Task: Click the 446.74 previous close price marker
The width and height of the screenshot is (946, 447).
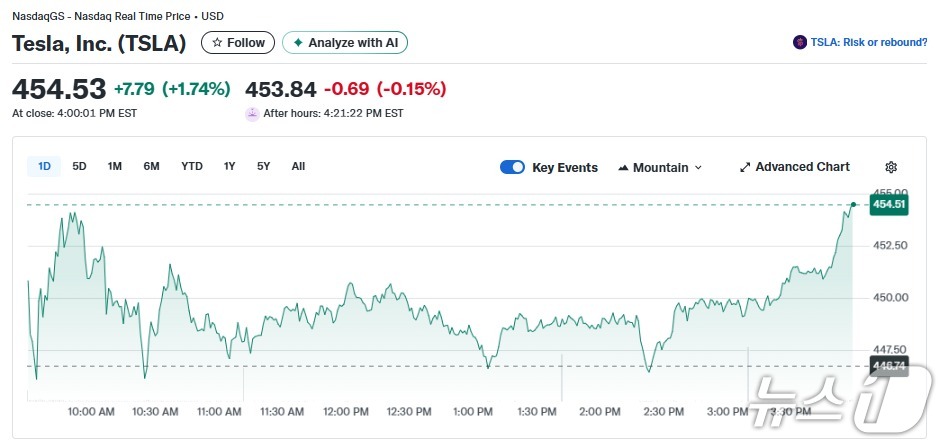Action: point(888,366)
